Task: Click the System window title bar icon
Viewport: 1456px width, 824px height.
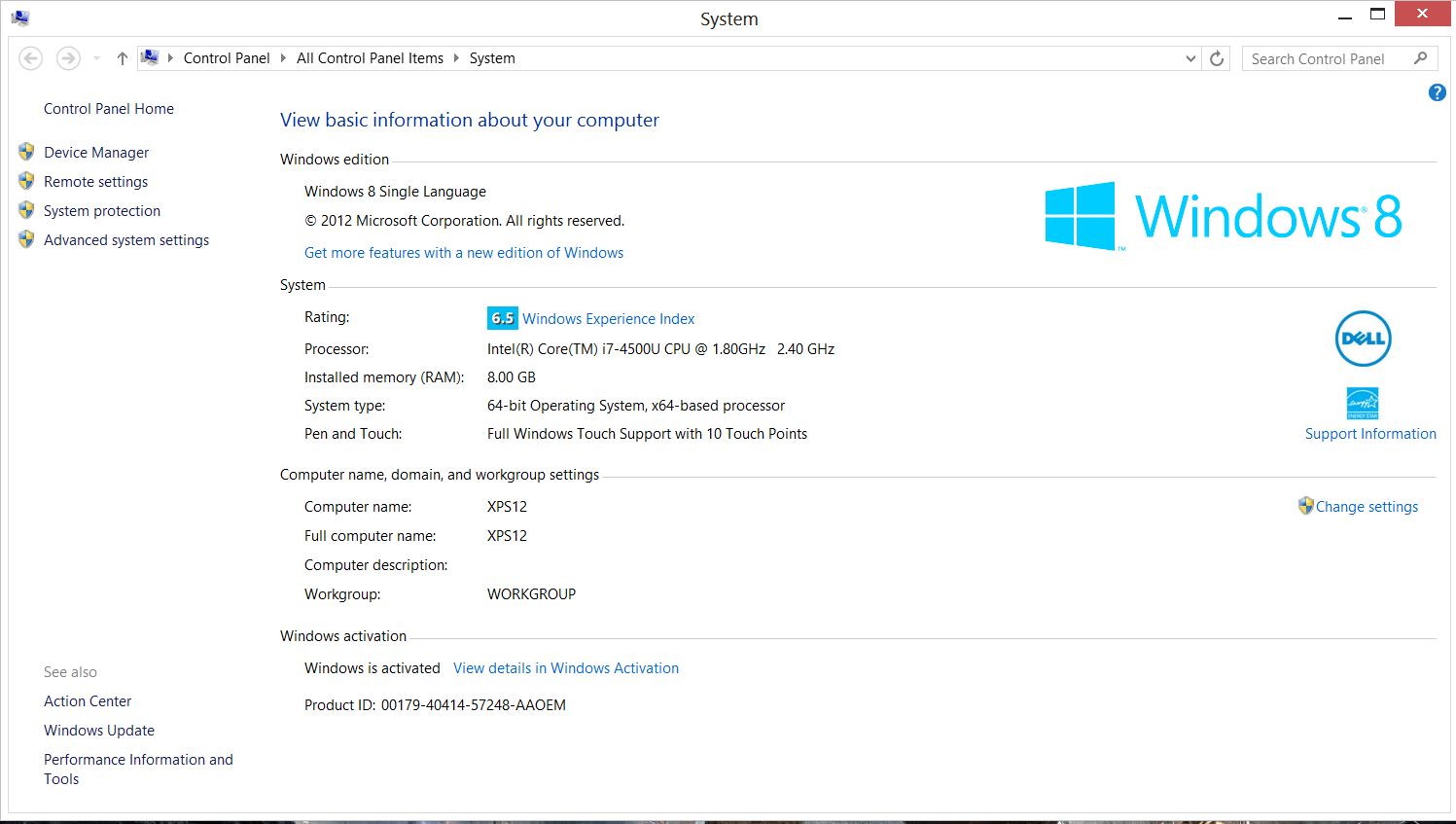Action: coord(20,18)
